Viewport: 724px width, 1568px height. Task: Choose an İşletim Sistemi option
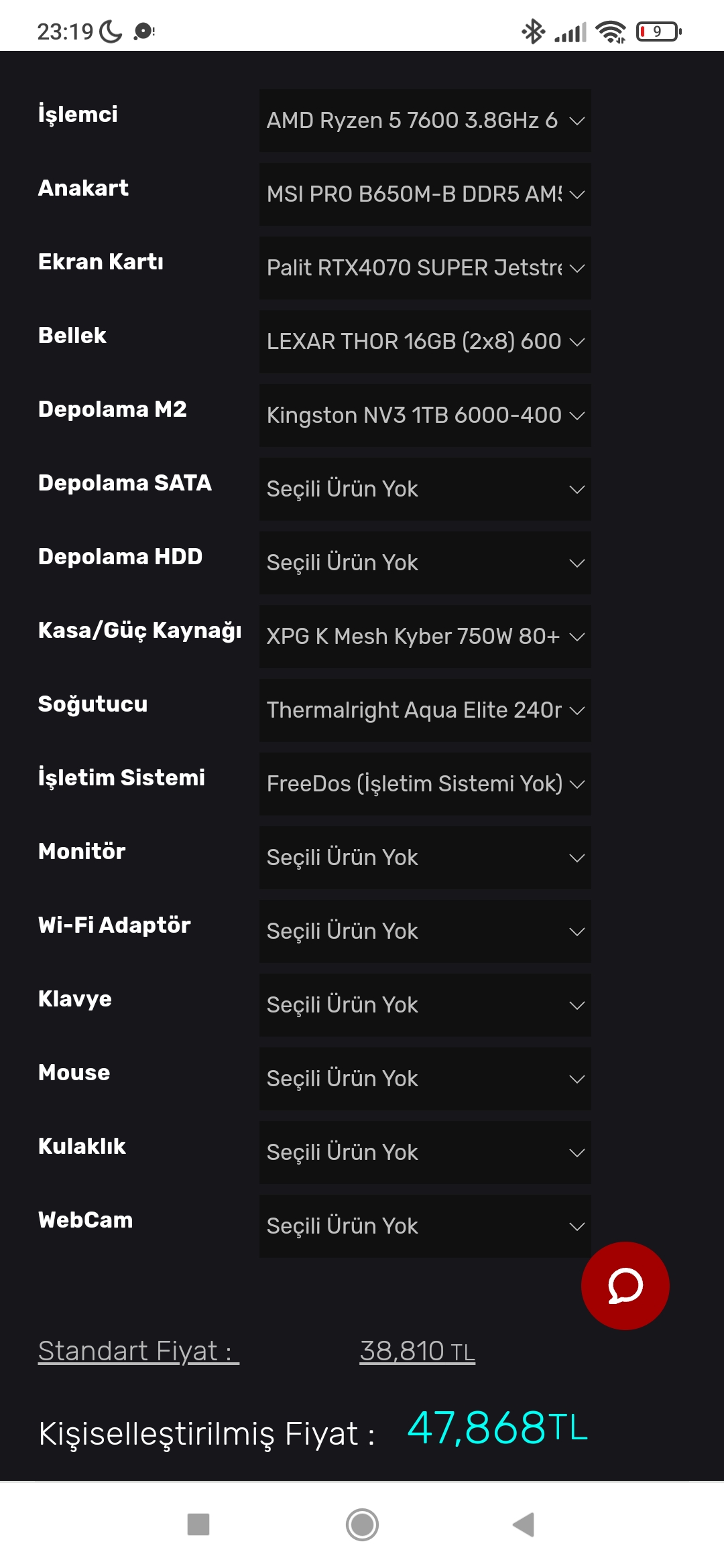tap(425, 784)
